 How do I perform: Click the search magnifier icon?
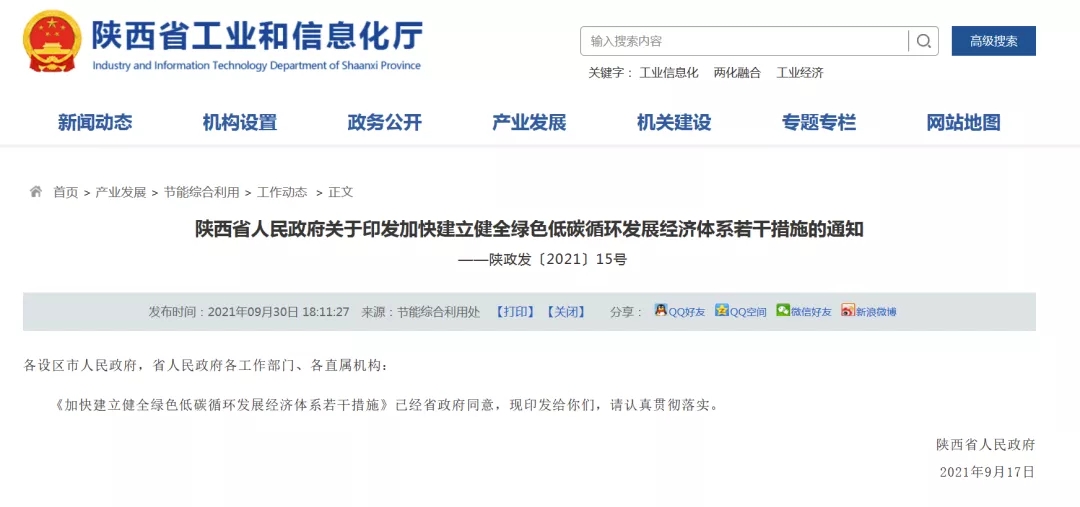[x=923, y=41]
